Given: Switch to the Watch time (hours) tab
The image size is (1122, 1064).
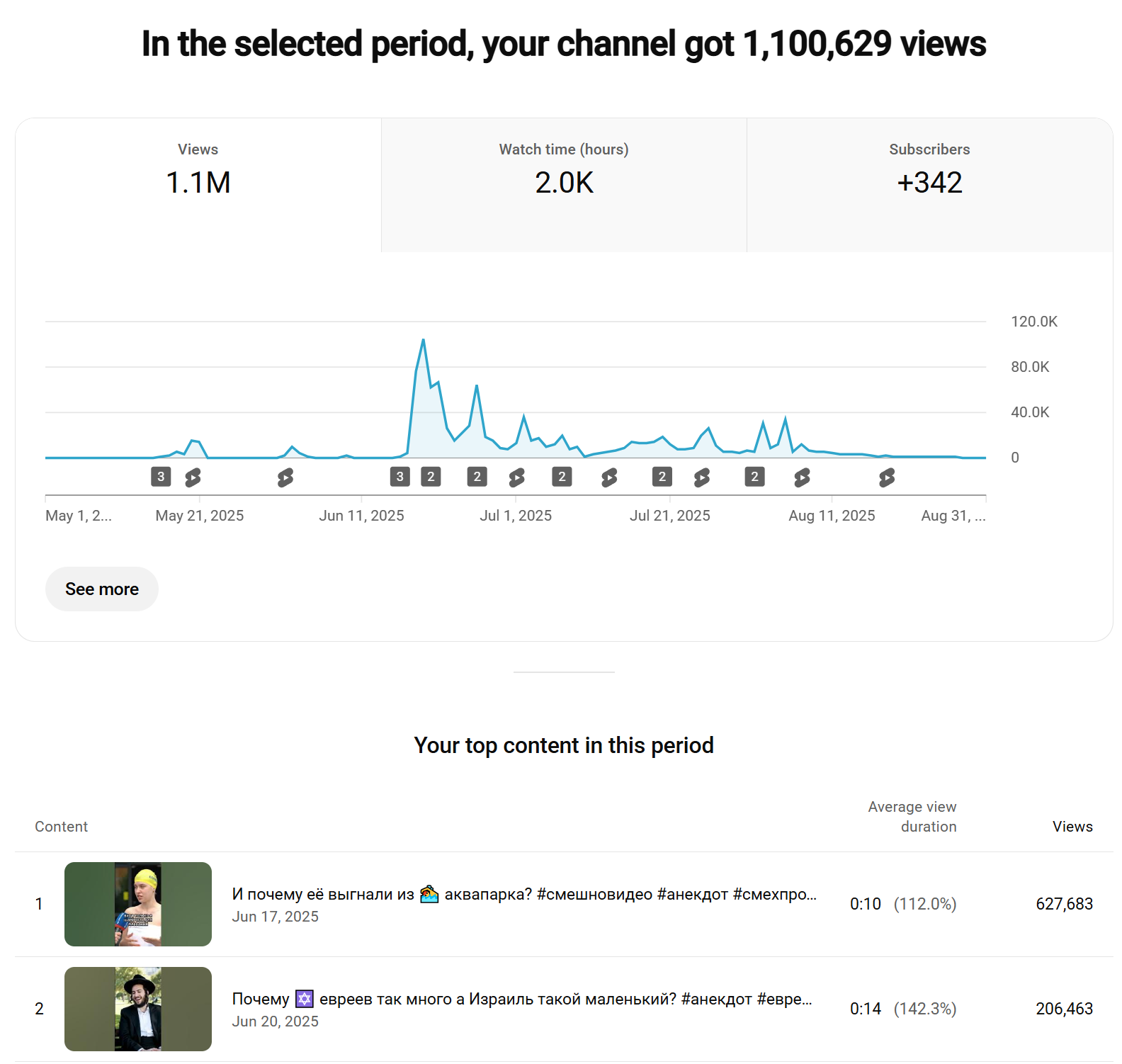Looking at the screenshot, I should (564, 170).
